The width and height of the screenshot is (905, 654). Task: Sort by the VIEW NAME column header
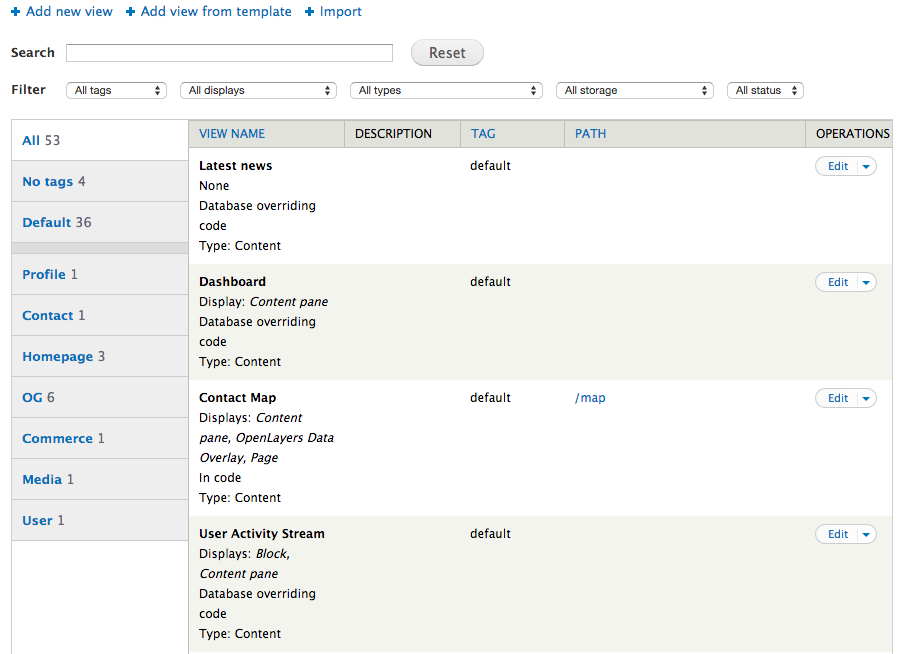pos(232,133)
